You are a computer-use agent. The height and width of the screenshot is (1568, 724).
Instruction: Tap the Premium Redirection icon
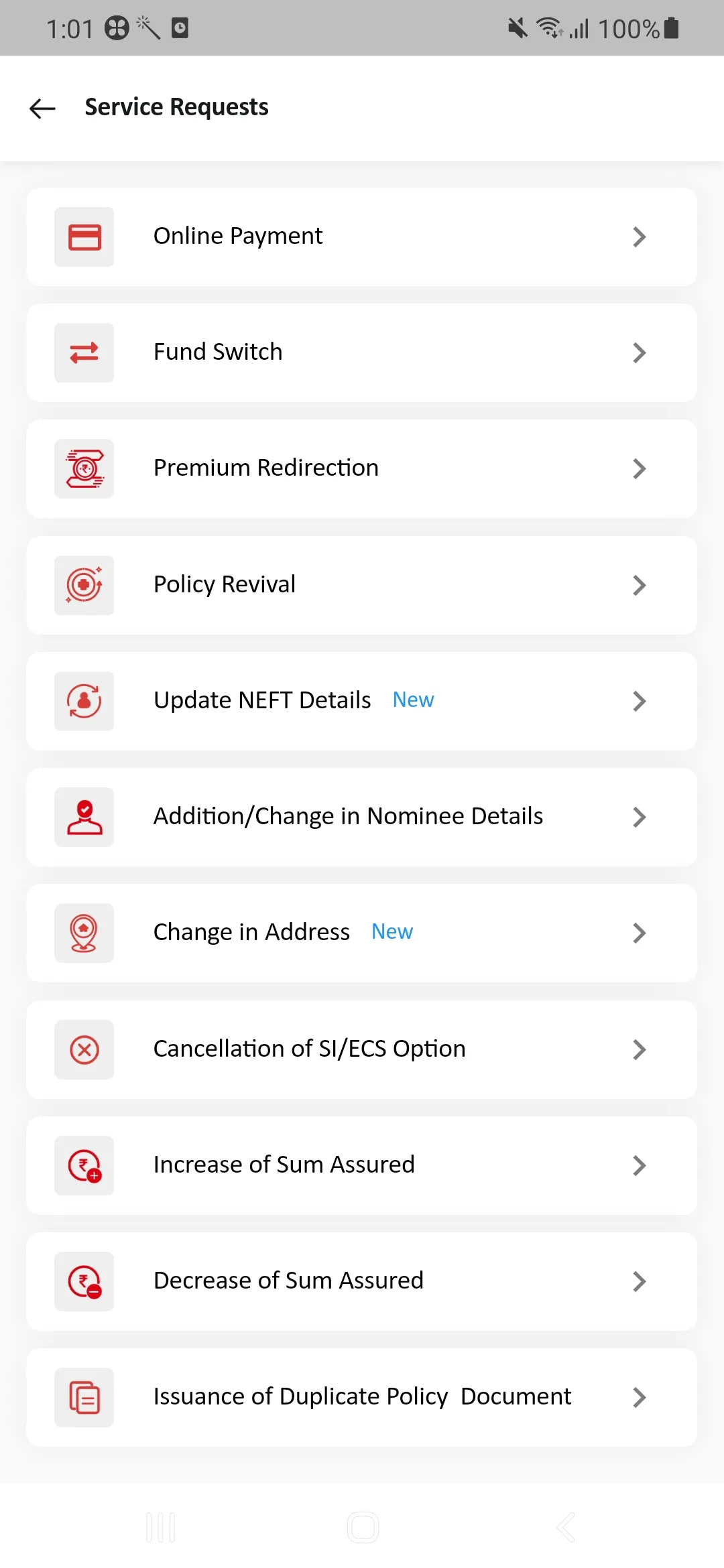pyautogui.click(x=84, y=469)
